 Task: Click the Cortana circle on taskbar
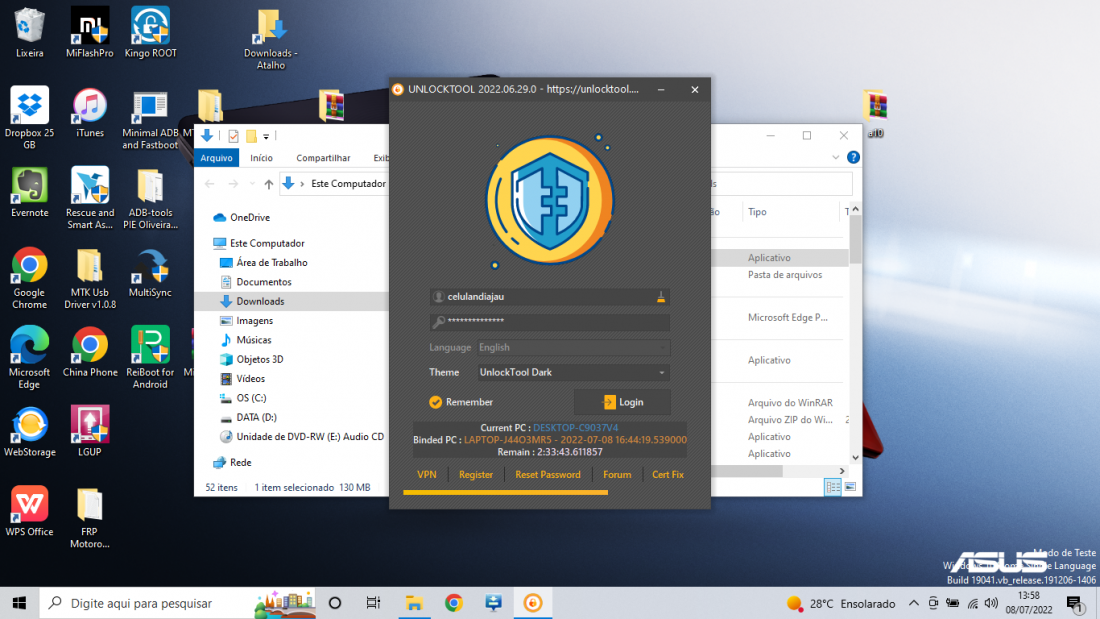pos(335,603)
